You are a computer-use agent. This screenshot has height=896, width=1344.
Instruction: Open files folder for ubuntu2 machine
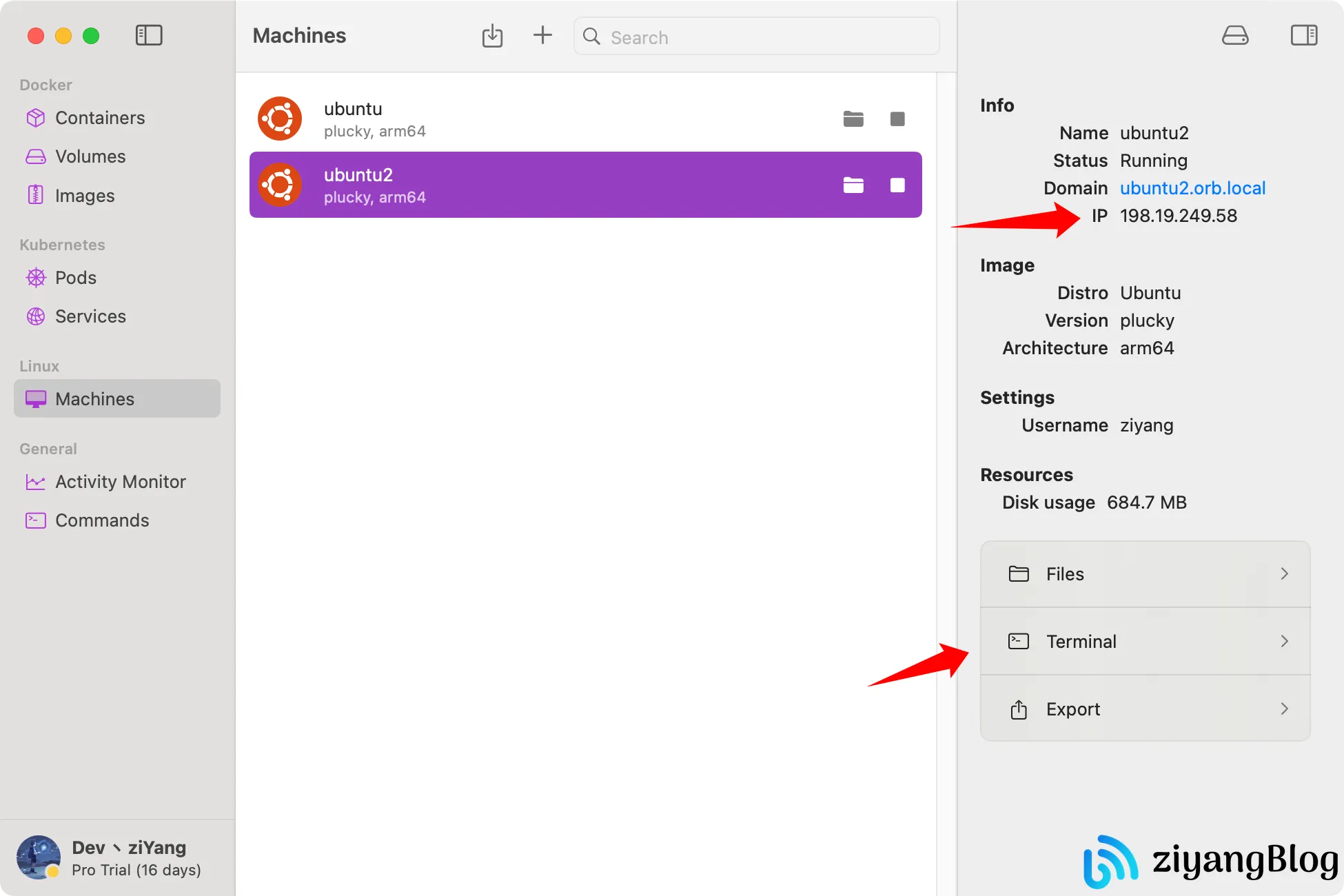point(853,185)
